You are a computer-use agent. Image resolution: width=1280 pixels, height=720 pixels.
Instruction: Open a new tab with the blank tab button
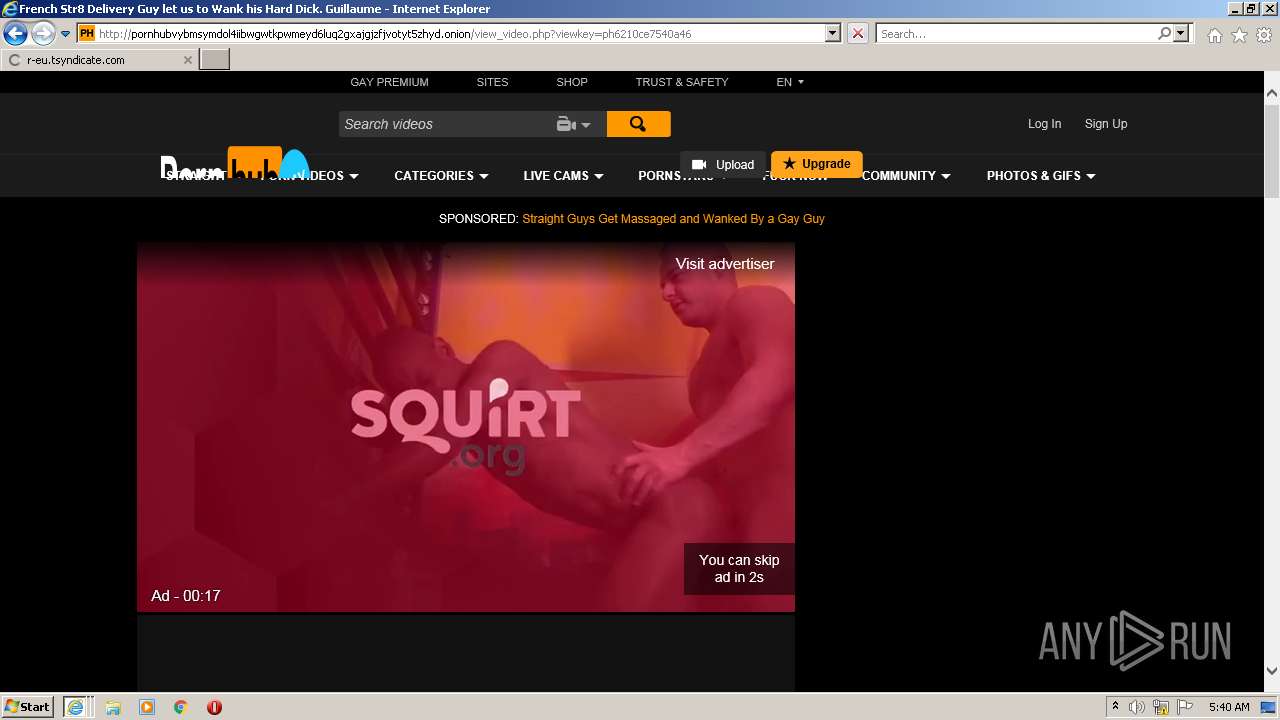215,60
